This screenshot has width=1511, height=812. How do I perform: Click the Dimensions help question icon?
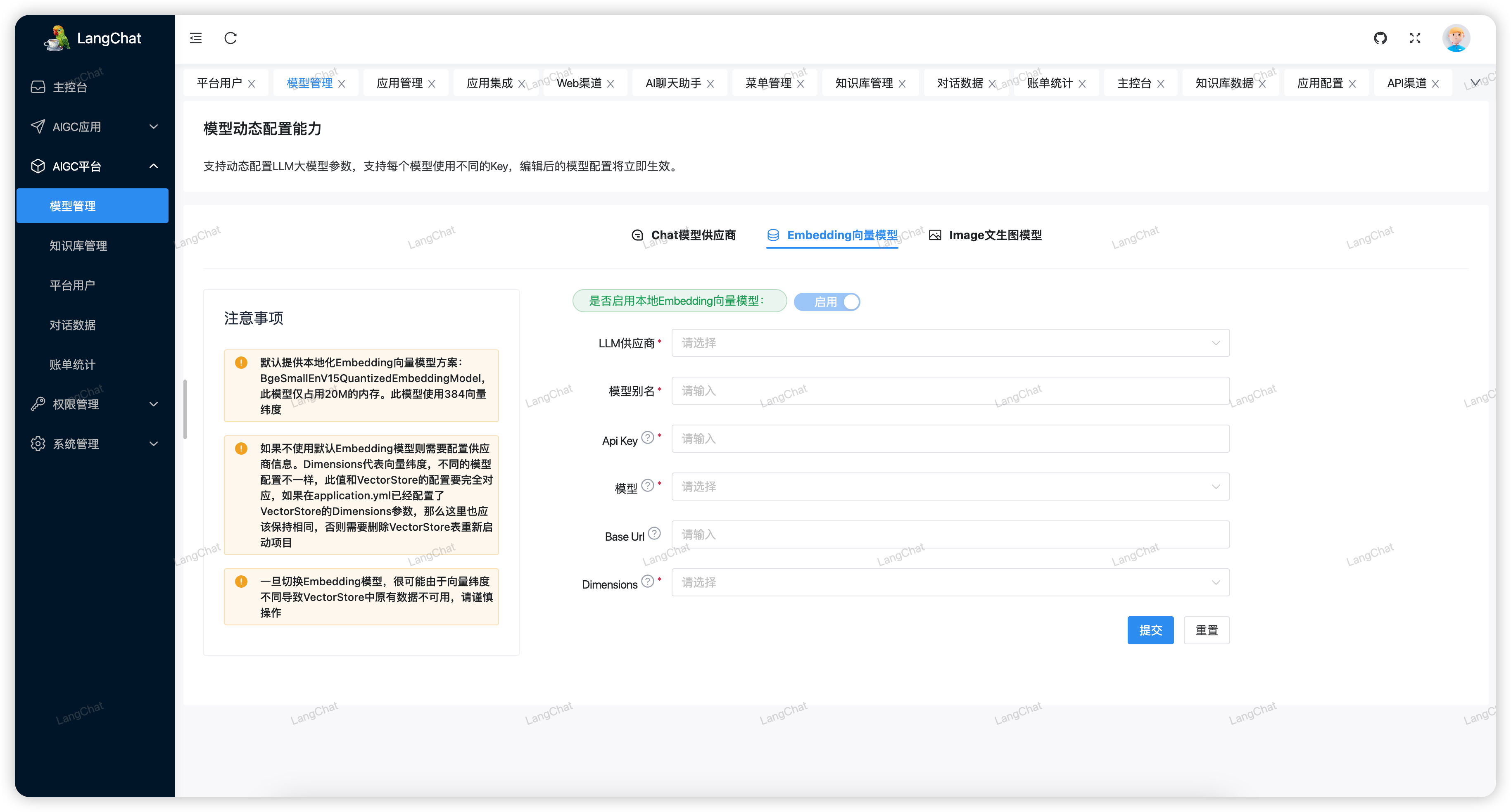(x=648, y=582)
